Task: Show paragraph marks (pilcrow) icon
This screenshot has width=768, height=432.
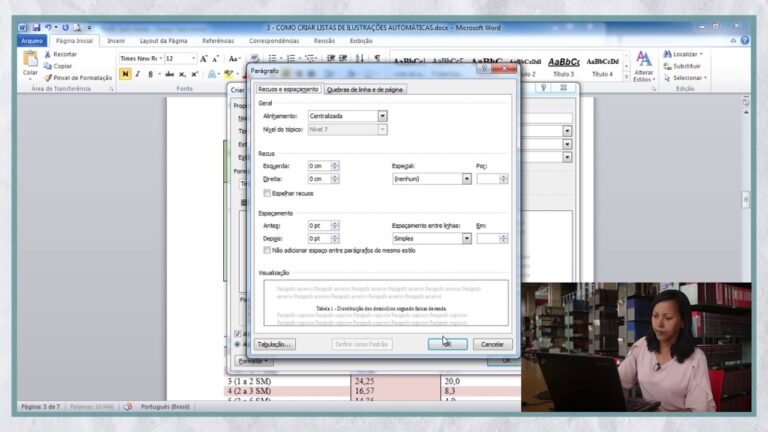Action: click(377, 58)
